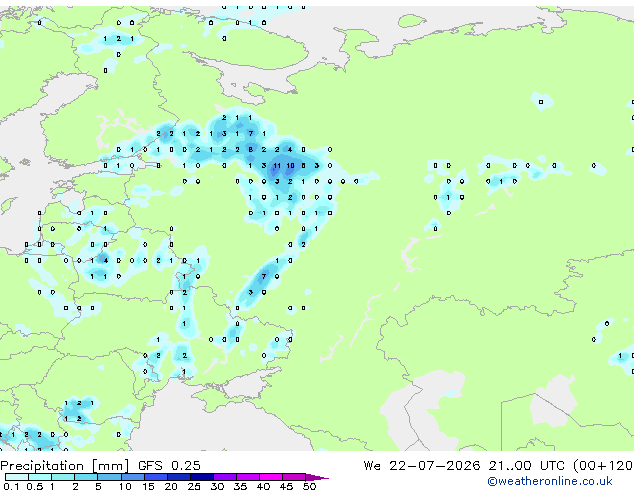Click the 'GFS 0.25' model label
The height and width of the screenshot is (490, 634).
pos(169,466)
